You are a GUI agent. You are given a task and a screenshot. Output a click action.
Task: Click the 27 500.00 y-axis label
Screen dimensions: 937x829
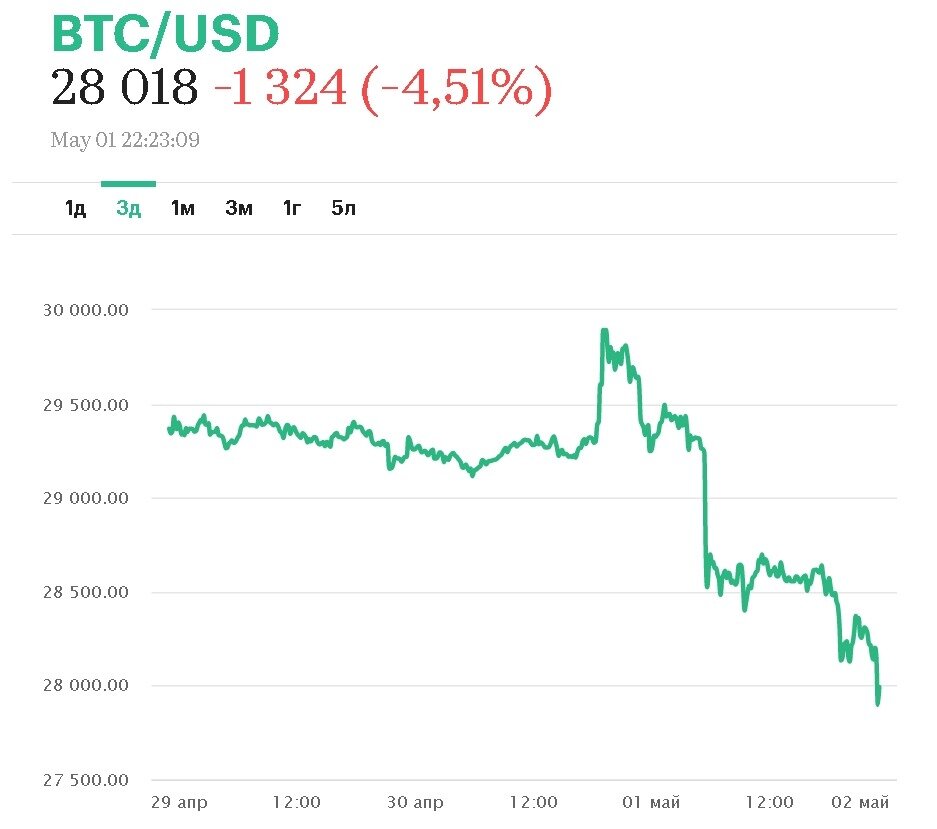click(x=86, y=780)
